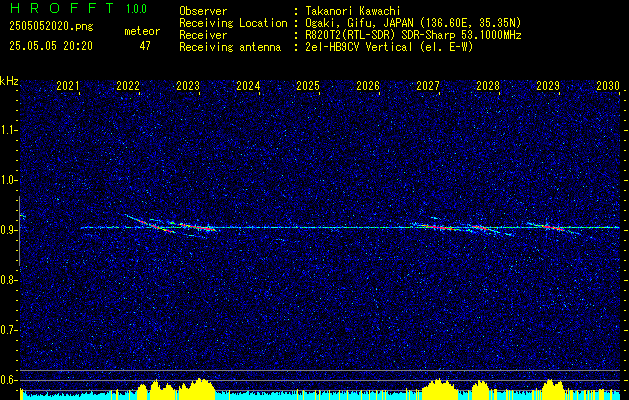Viewport: 629px width, 400px height.
Task: Click the observer name Takanori Kawachi
Action: [x=352, y=11]
